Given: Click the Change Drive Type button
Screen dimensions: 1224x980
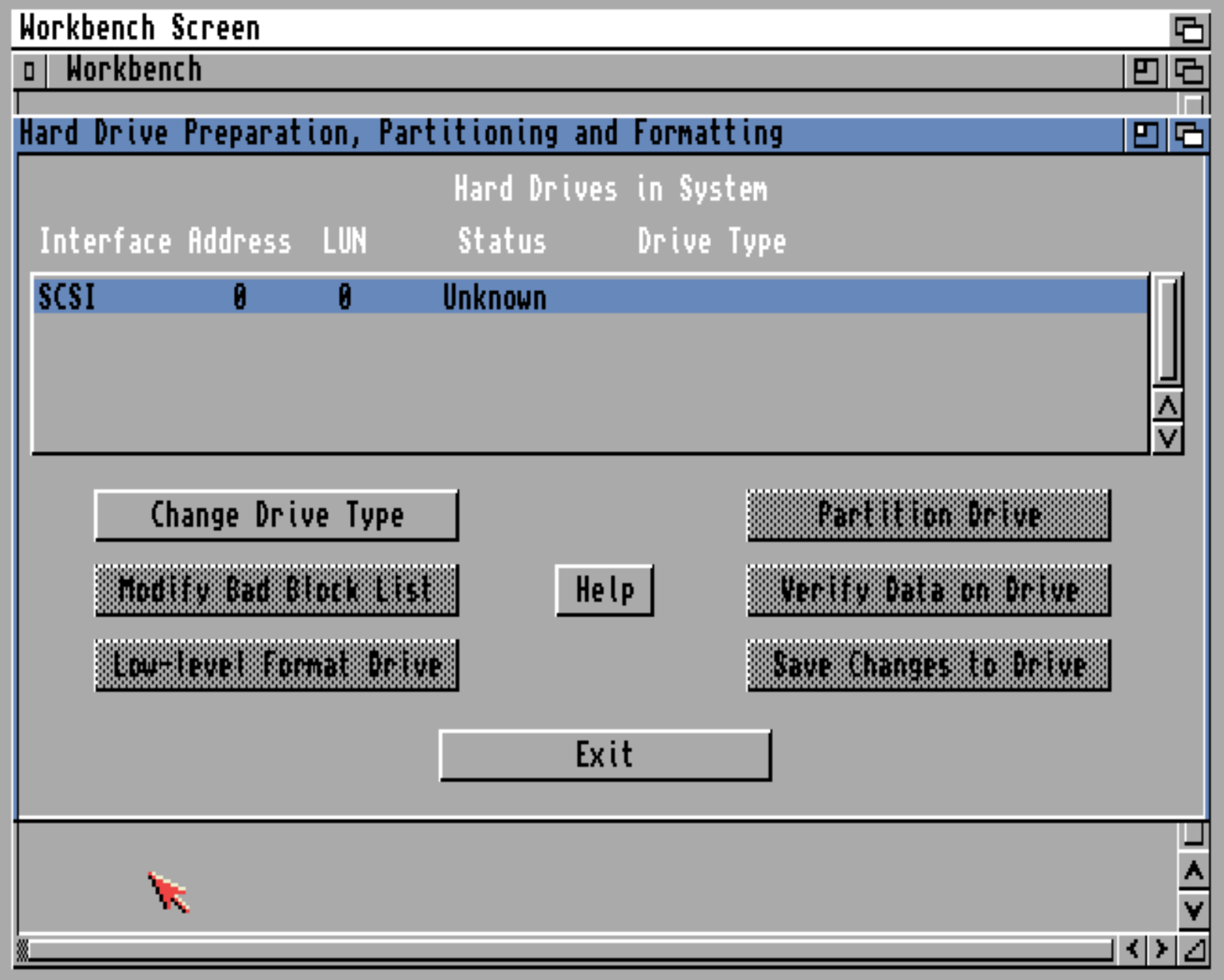Looking at the screenshot, I should click(277, 515).
